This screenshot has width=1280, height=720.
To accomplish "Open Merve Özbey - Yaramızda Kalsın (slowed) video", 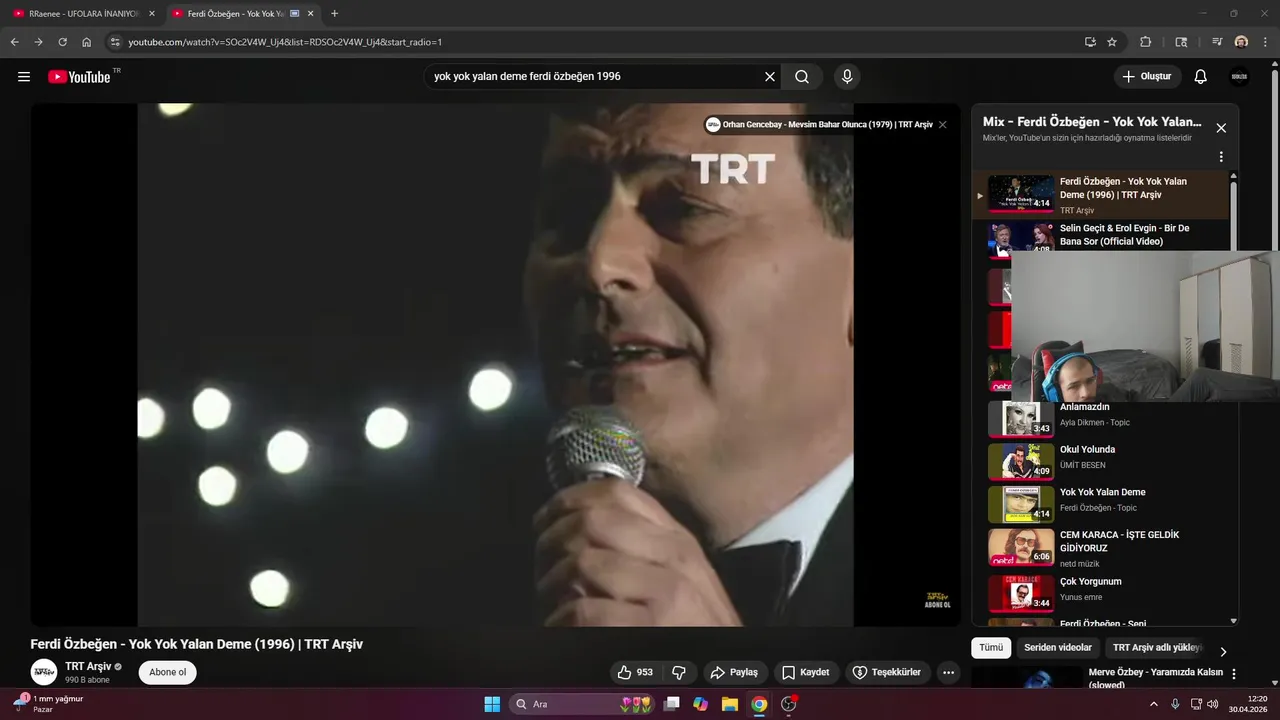I will [x=1155, y=678].
